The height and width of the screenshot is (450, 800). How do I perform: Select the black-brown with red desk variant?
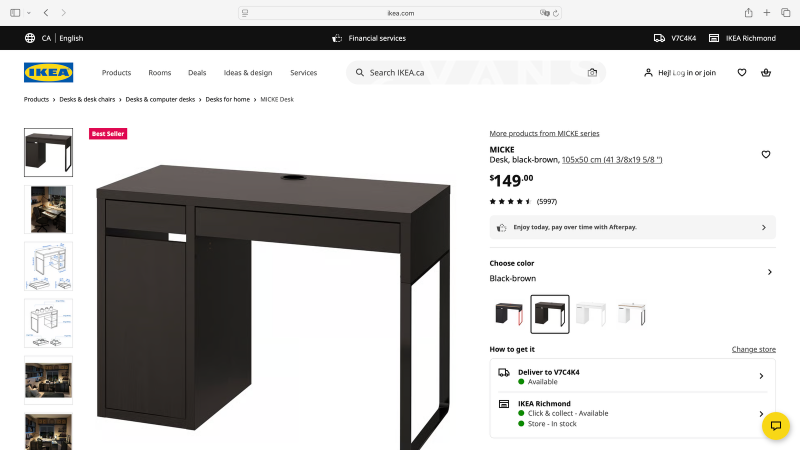(509, 314)
